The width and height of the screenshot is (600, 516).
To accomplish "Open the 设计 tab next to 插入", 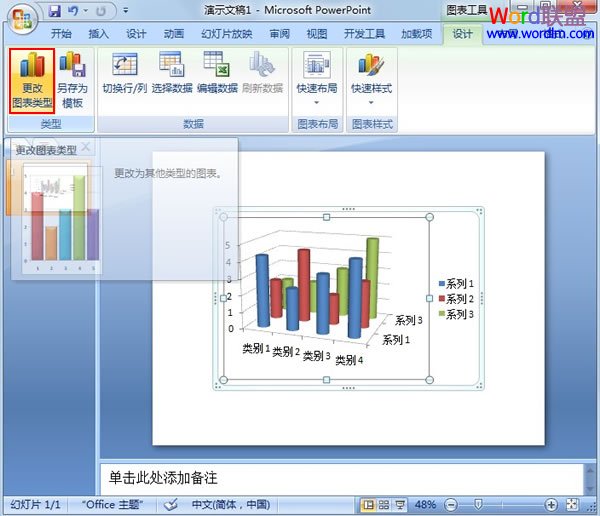I will pos(136,34).
